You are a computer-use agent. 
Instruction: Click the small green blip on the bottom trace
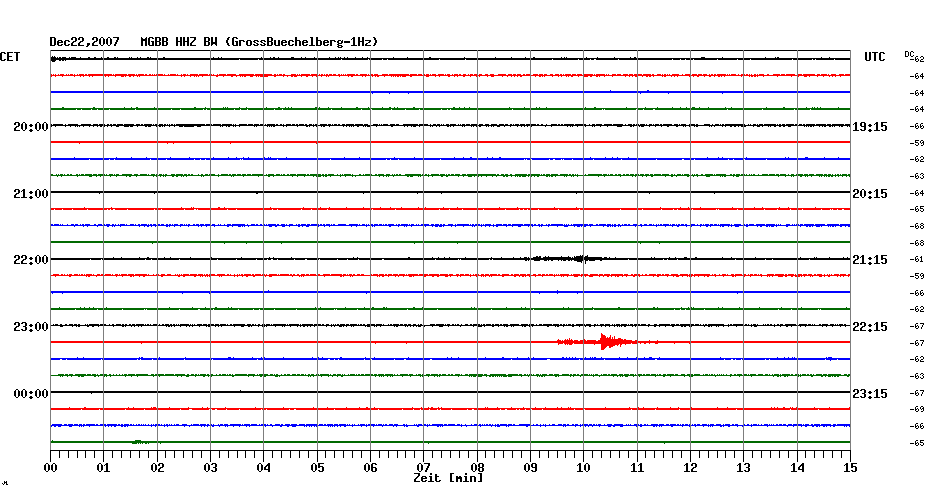(x=140, y=442)
